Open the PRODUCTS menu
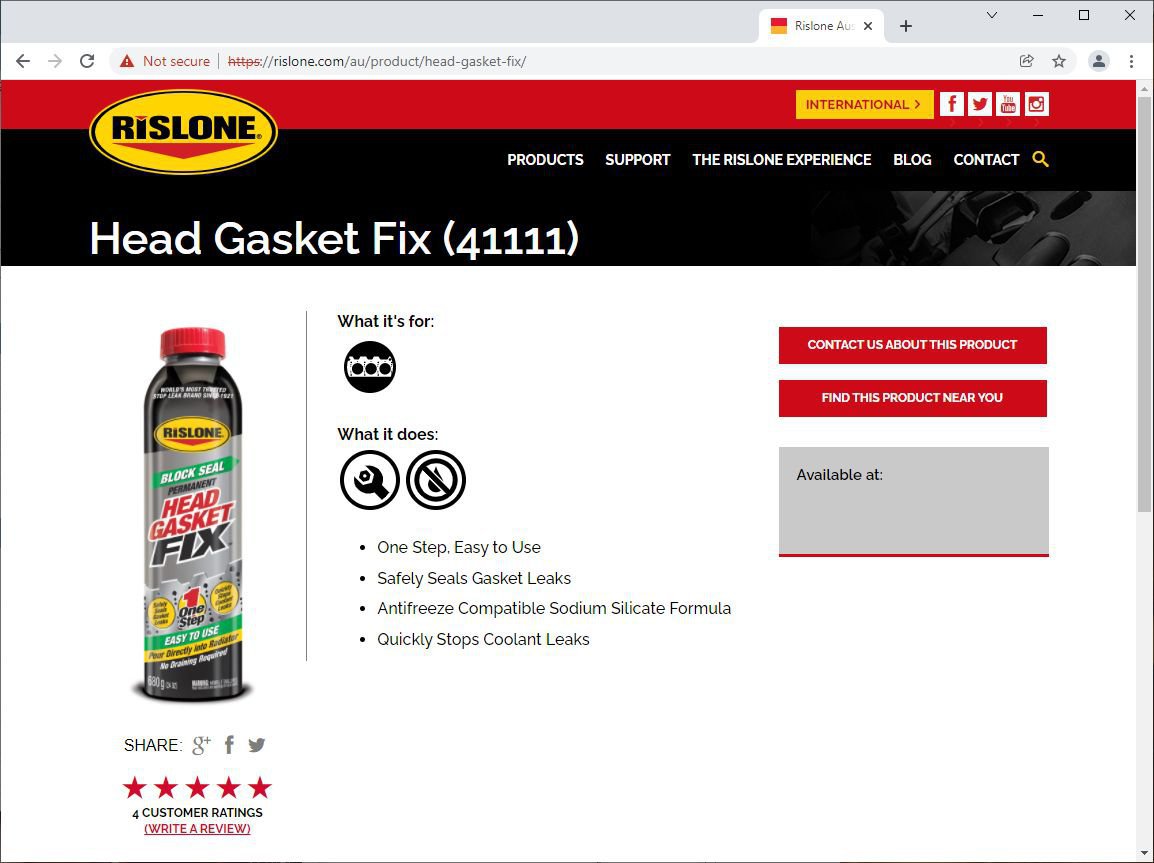1154x863 pixels. 545,160
